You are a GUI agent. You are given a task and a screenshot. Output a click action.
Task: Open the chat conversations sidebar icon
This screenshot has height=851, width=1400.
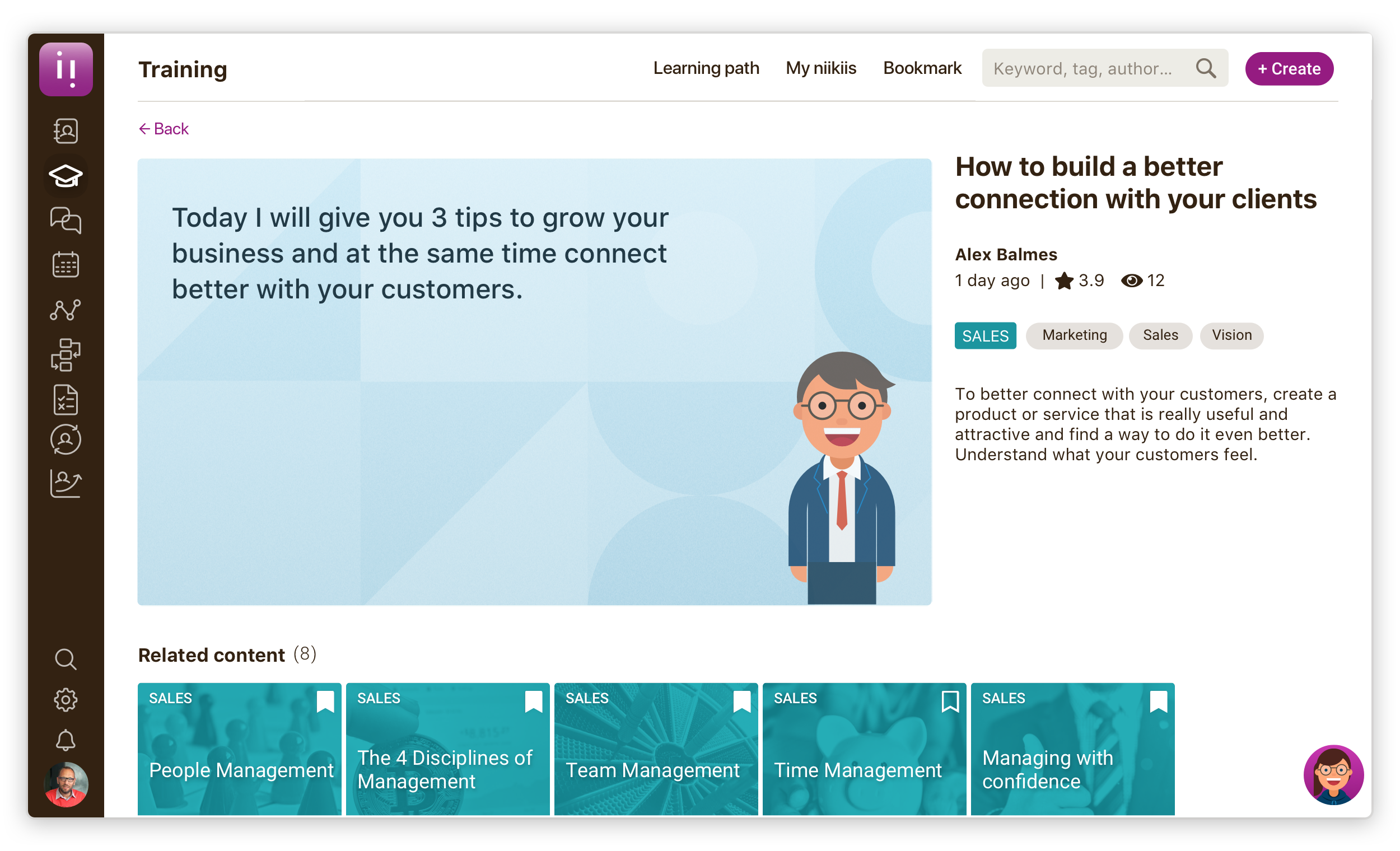click(66, 220)
